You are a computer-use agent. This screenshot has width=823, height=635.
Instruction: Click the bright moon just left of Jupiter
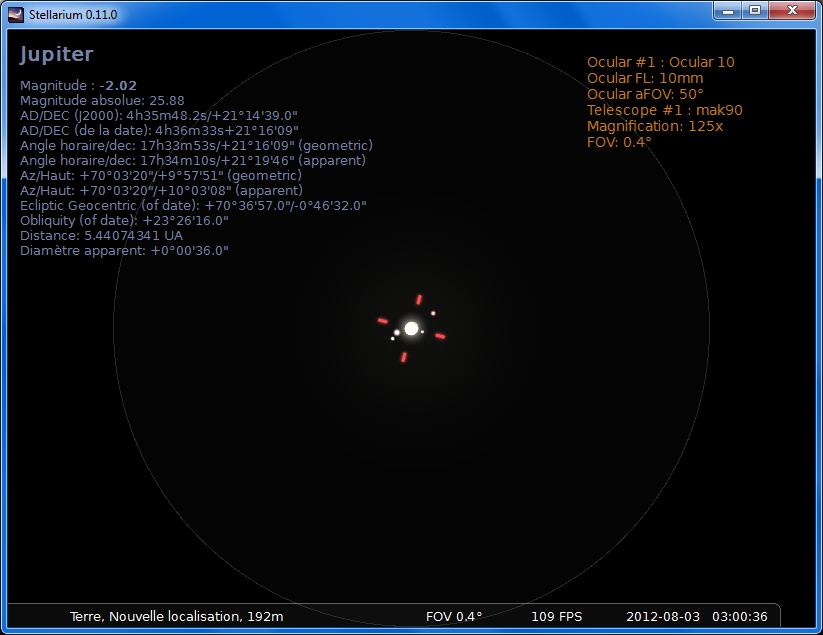pyautogui.click(x=397, y=333)
